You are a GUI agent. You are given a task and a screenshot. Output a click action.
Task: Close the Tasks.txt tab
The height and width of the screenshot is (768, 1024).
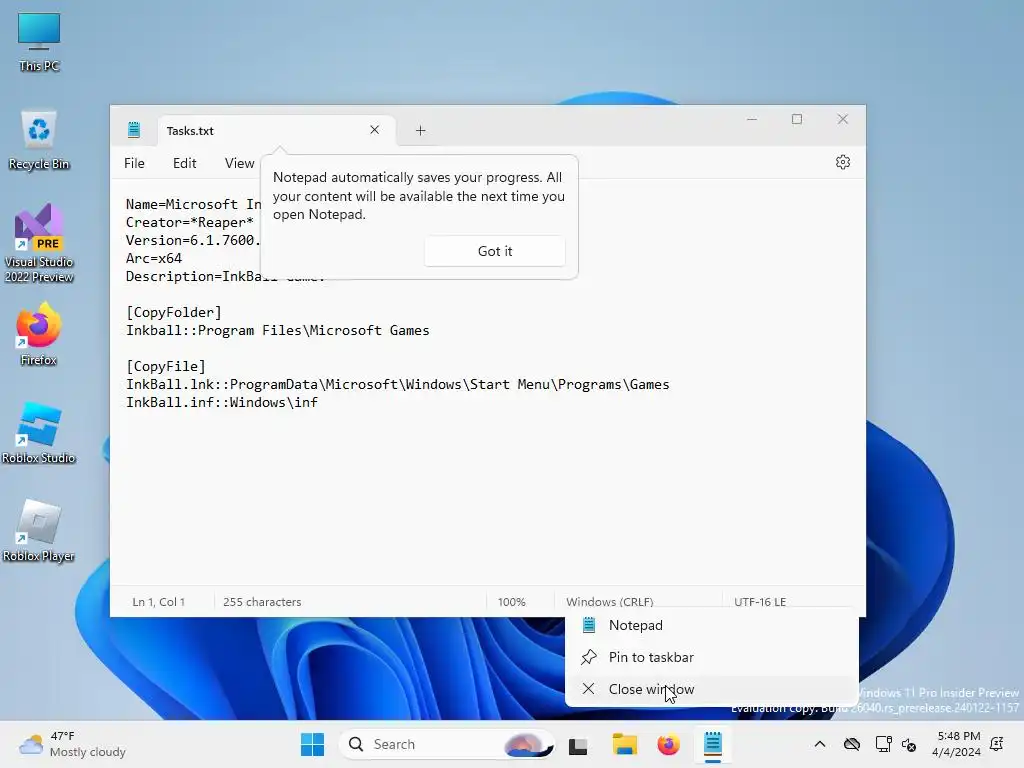[x=374, y=130]
